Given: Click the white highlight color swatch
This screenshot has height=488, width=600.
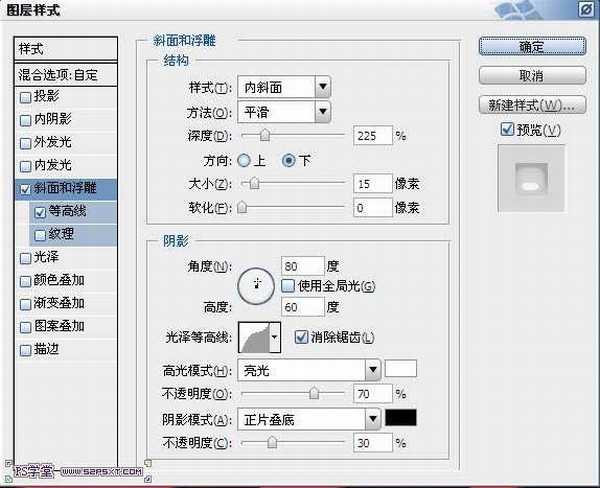Looking at the screenshot, I should (x=401, y=369).
